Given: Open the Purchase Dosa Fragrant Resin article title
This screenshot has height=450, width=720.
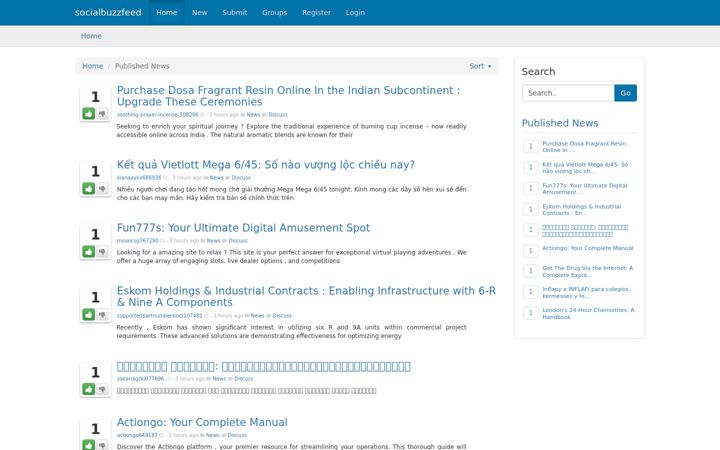Looking at the screenshot, I should (288, 96).
